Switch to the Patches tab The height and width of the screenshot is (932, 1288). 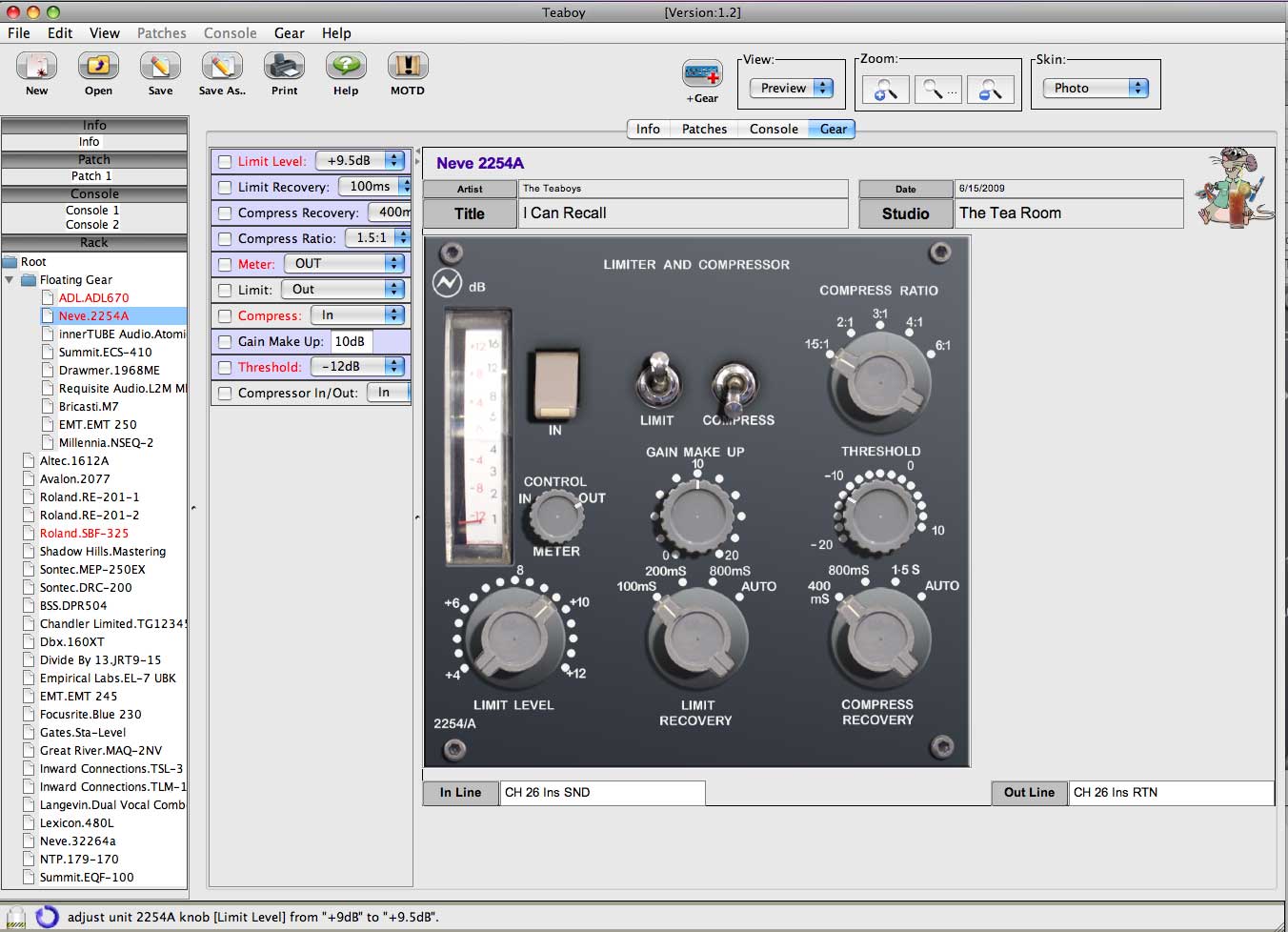coord(704,130)
